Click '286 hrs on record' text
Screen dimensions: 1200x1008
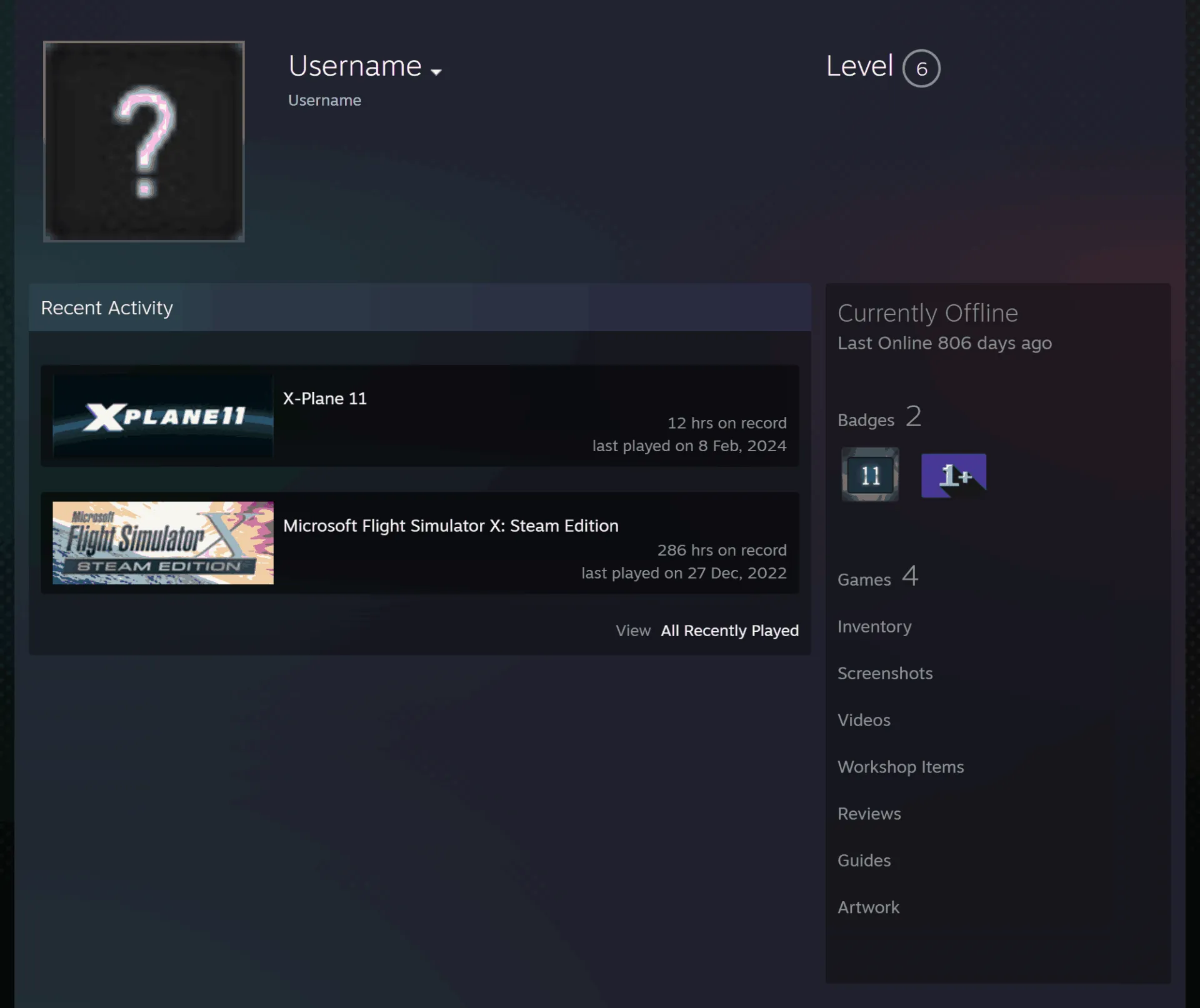(722, 551)
